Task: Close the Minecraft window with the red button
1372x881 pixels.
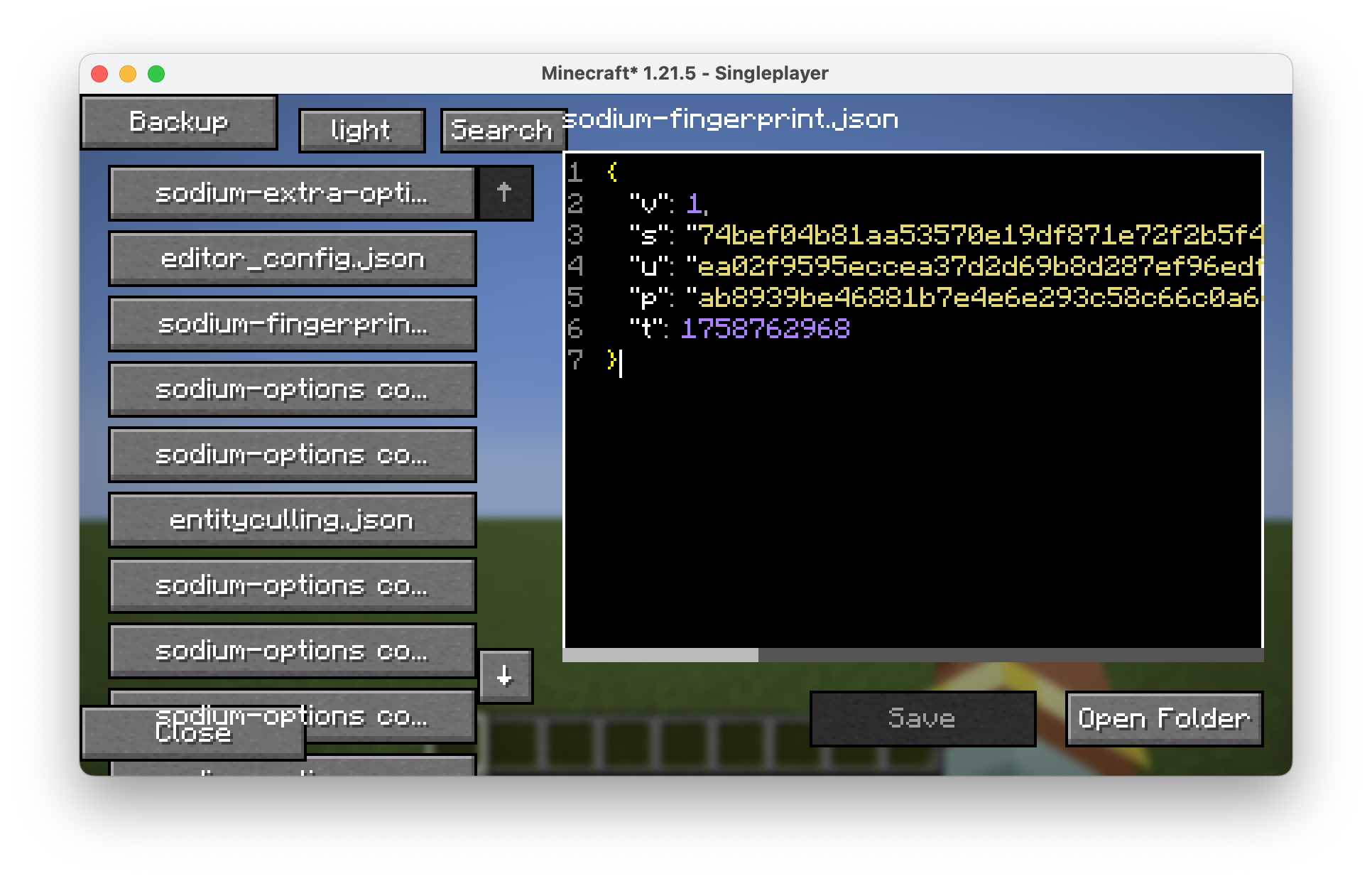Action: coord(99,74)
